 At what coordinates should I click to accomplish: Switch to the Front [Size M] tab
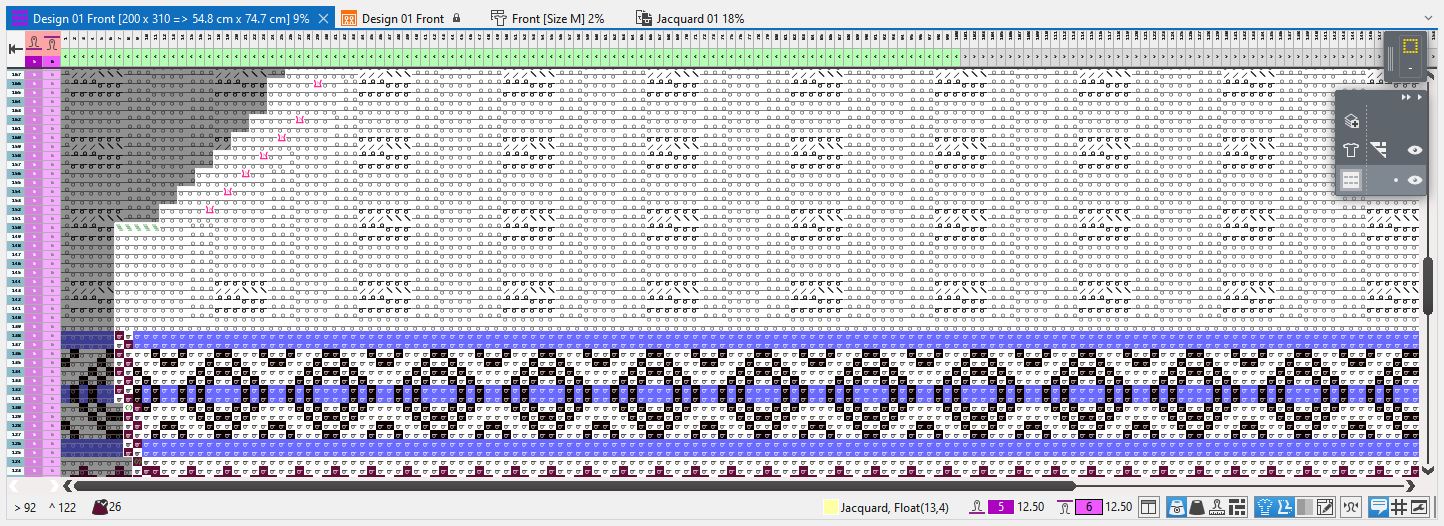[557, 18]
